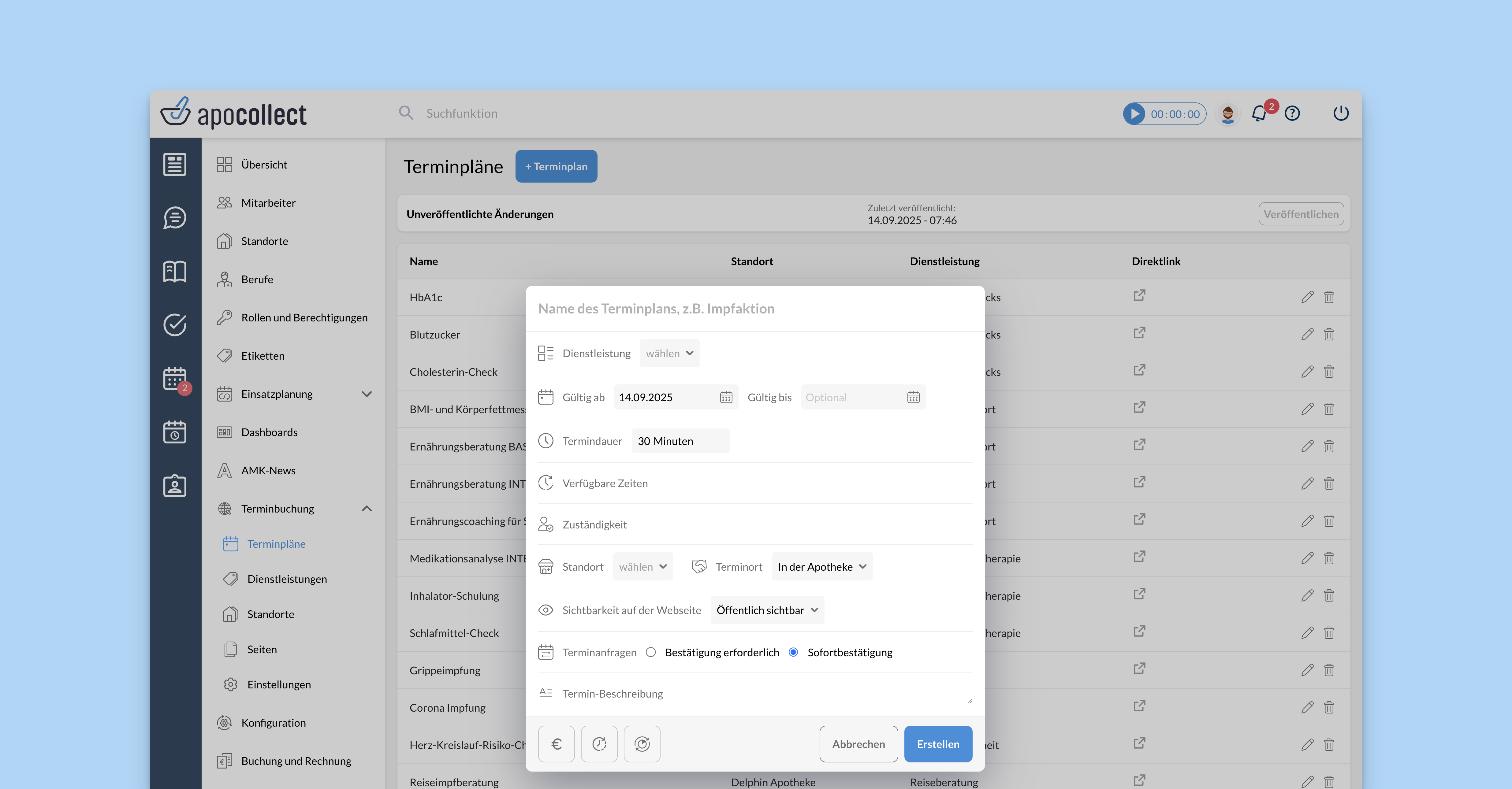This screenshot has width=1512, height=789.
Task: Open the Dienstleistungen menu entry
Action: (x=287, y=578)
